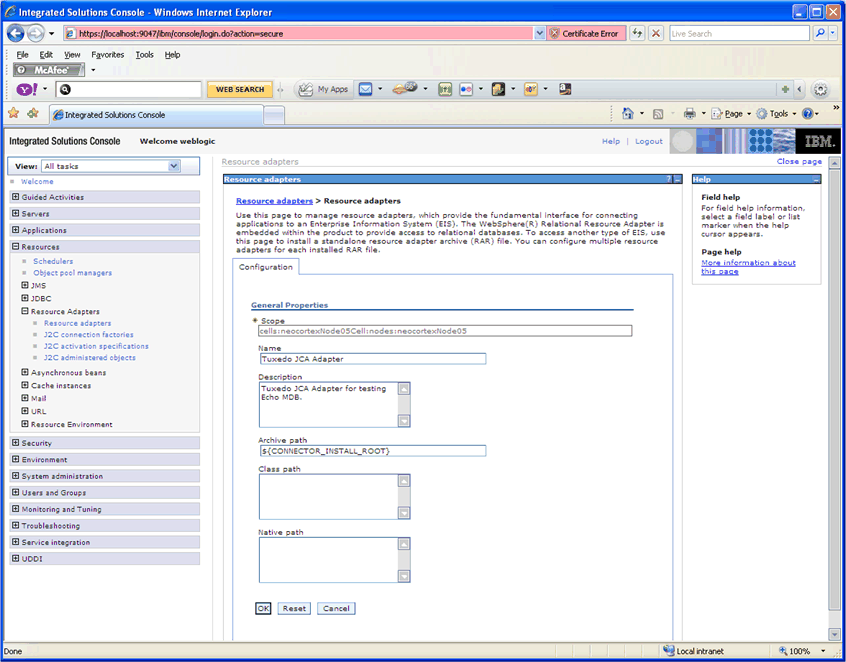Click the Name input field
This screenshot has width=846, height=662.
(x=372, y=359)
